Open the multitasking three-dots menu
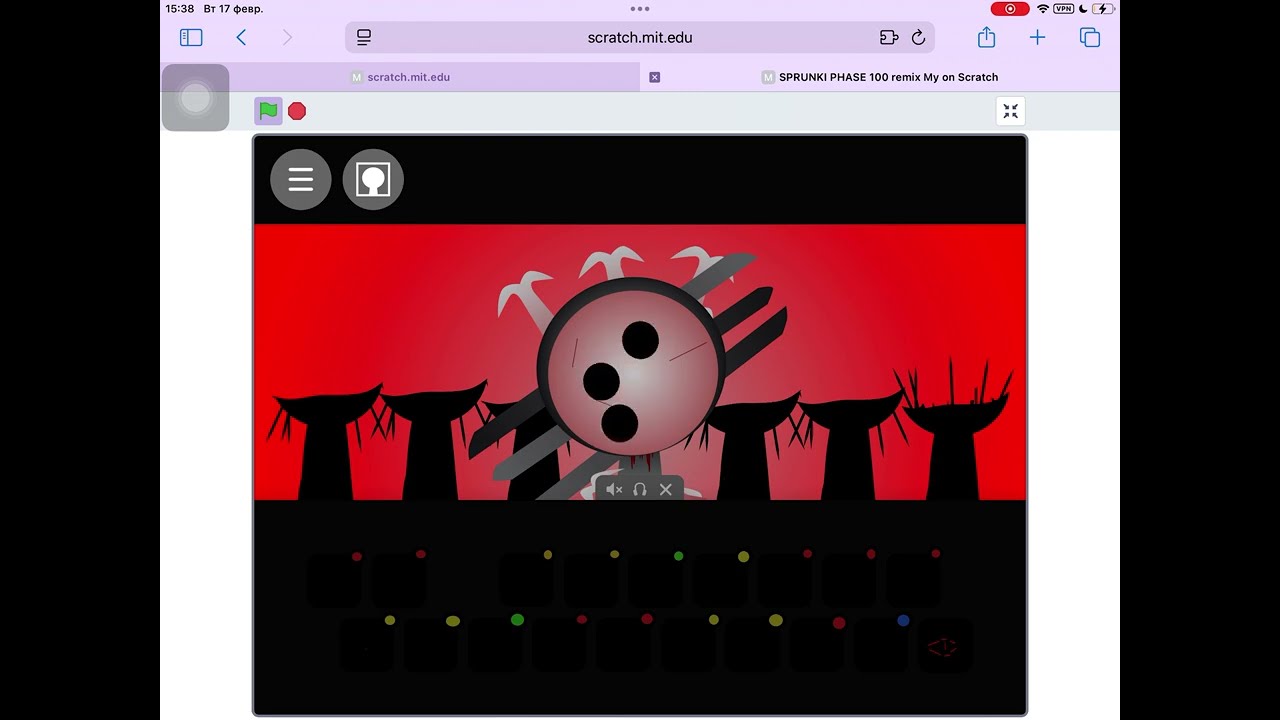 [640, 9]
